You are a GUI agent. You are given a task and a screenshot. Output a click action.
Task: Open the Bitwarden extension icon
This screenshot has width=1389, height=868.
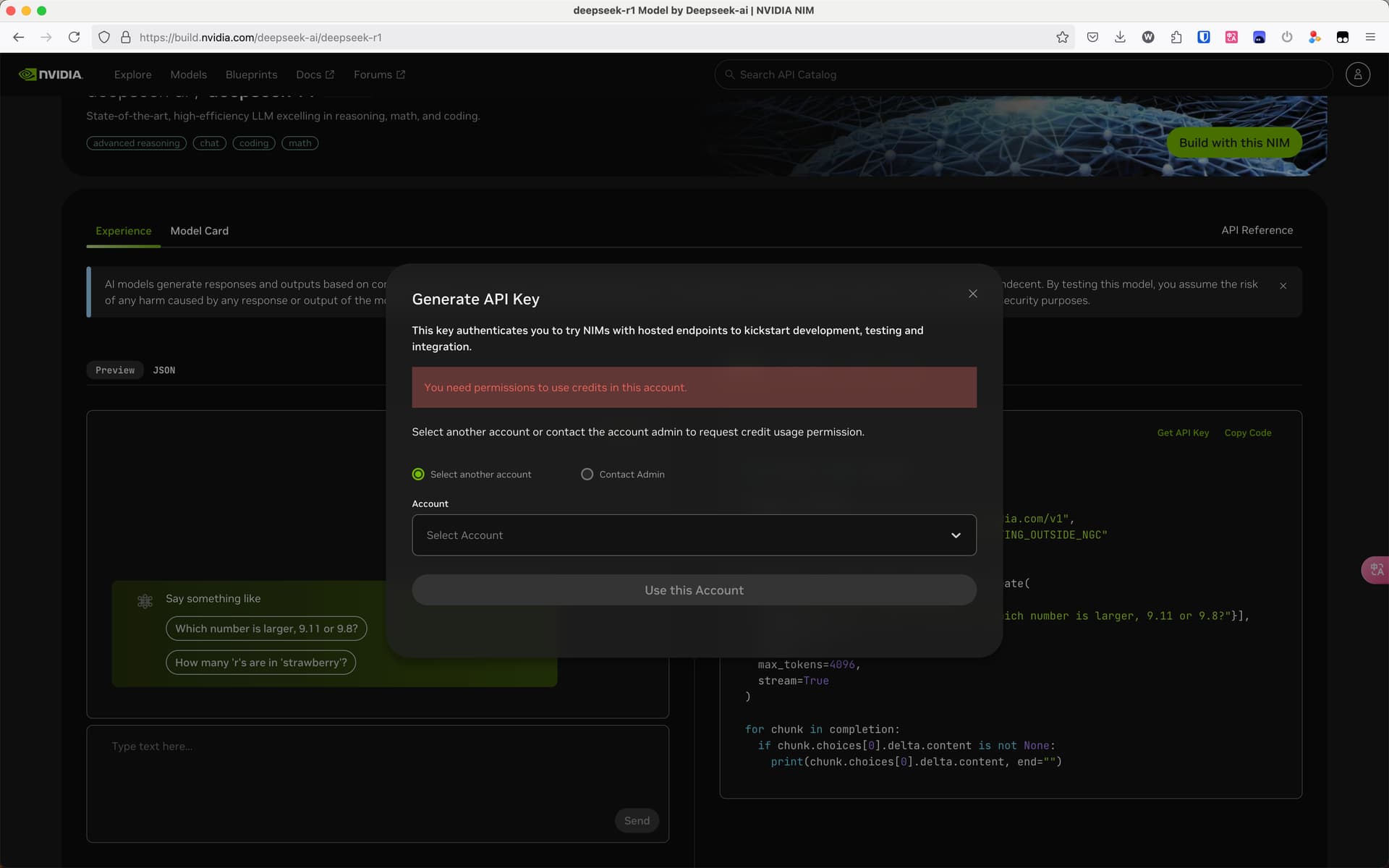coord(1204,37)
